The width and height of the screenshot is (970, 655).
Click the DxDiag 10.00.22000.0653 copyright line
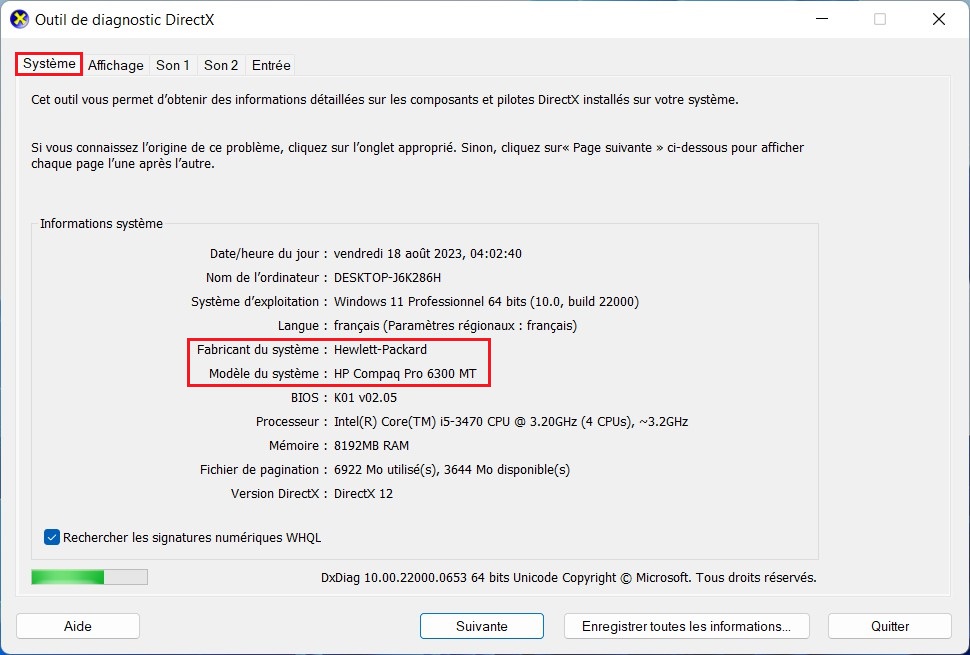pyautogui.click(x=569, y=578)
